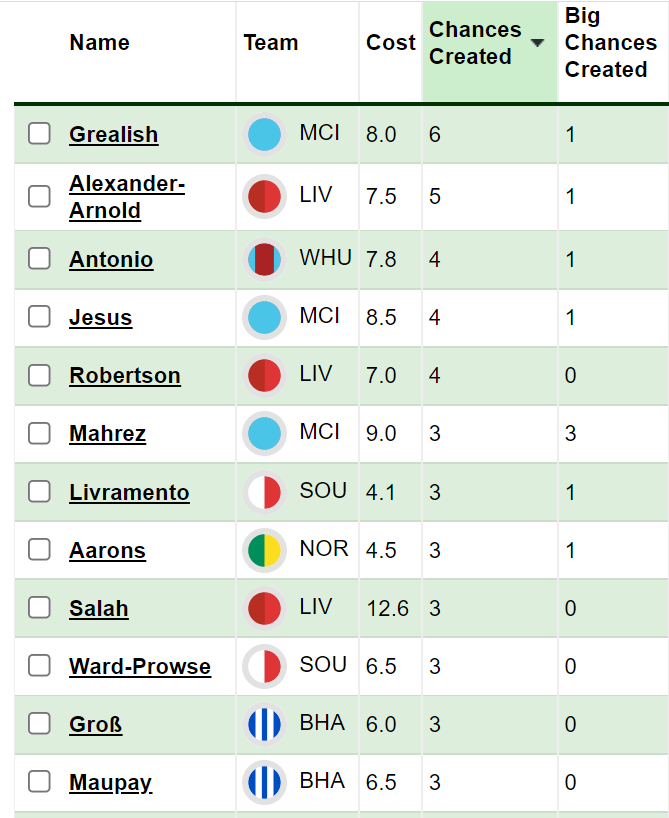Click the Norwich badge in Aarons' row
Image resolution: width=669 pixels, height=818 pixels.
click(265, 550)
